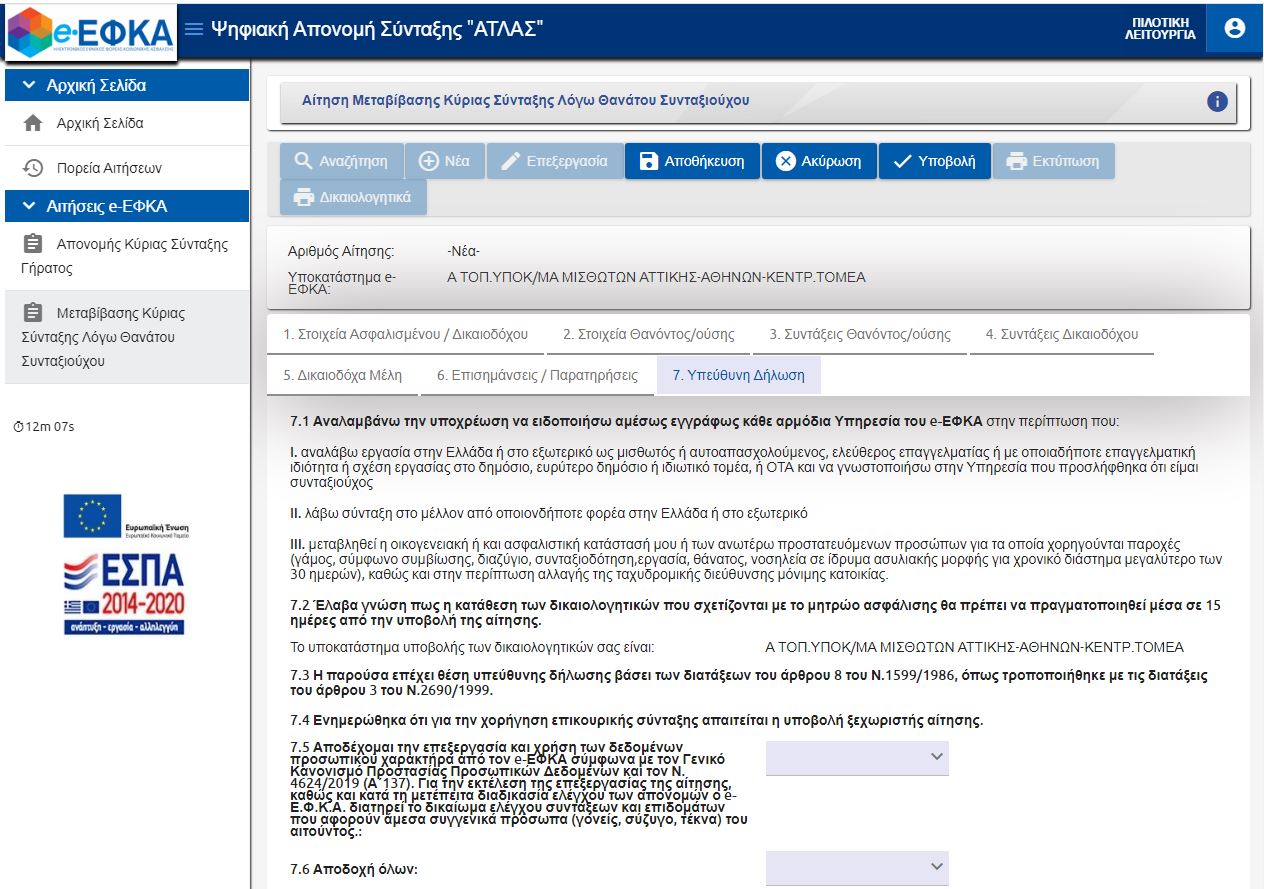Open tab 6. Επισημάνσεις / Παρατηρήσεις
This screenshot has width=1264, height=889.
(537, 376)
